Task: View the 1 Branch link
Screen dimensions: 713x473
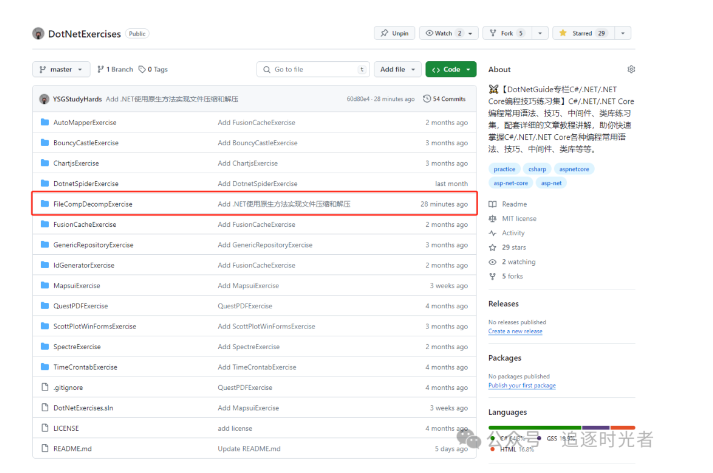Action: point(115,70)
